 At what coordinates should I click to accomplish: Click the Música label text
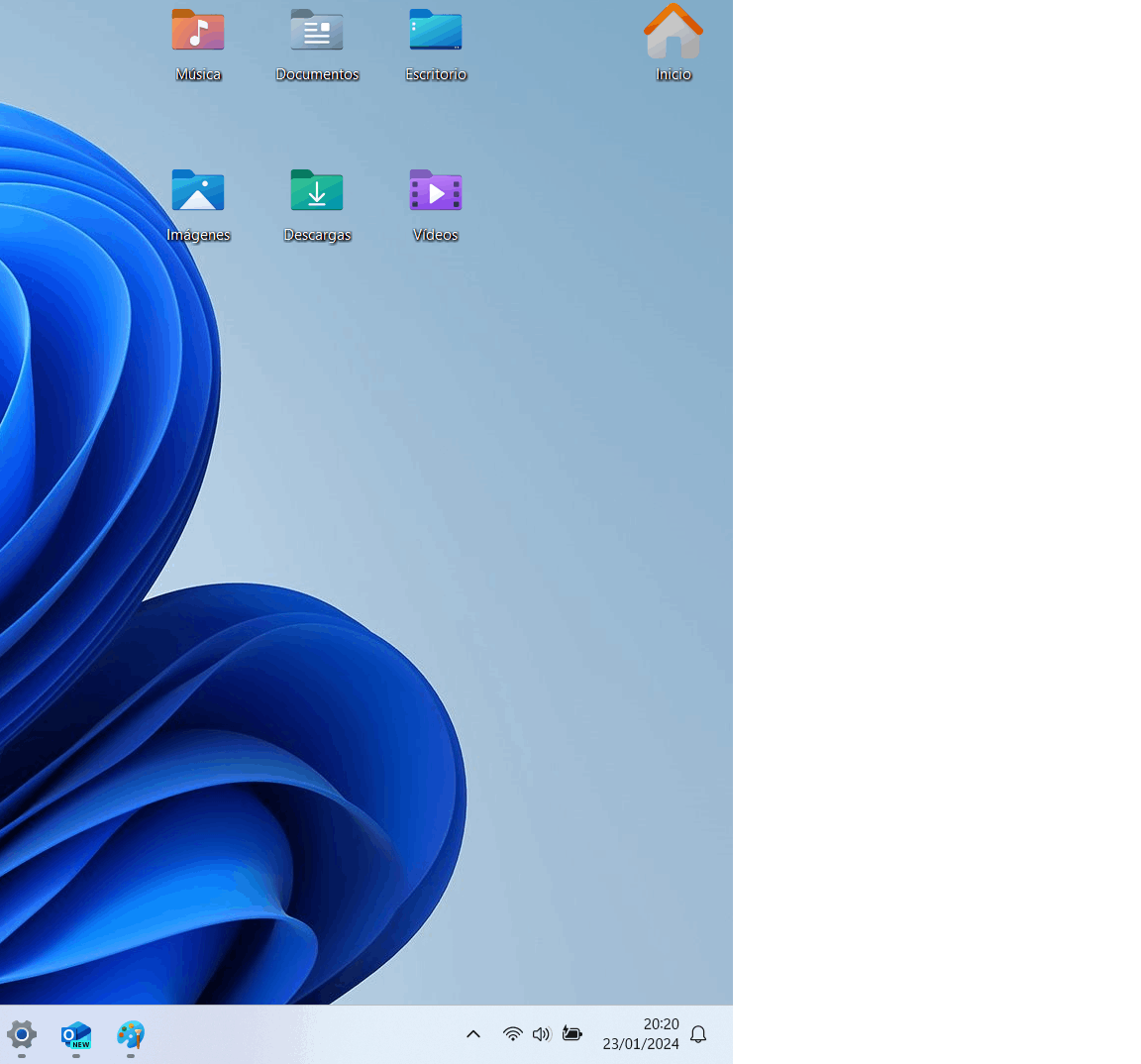click(x=198, y=74)
